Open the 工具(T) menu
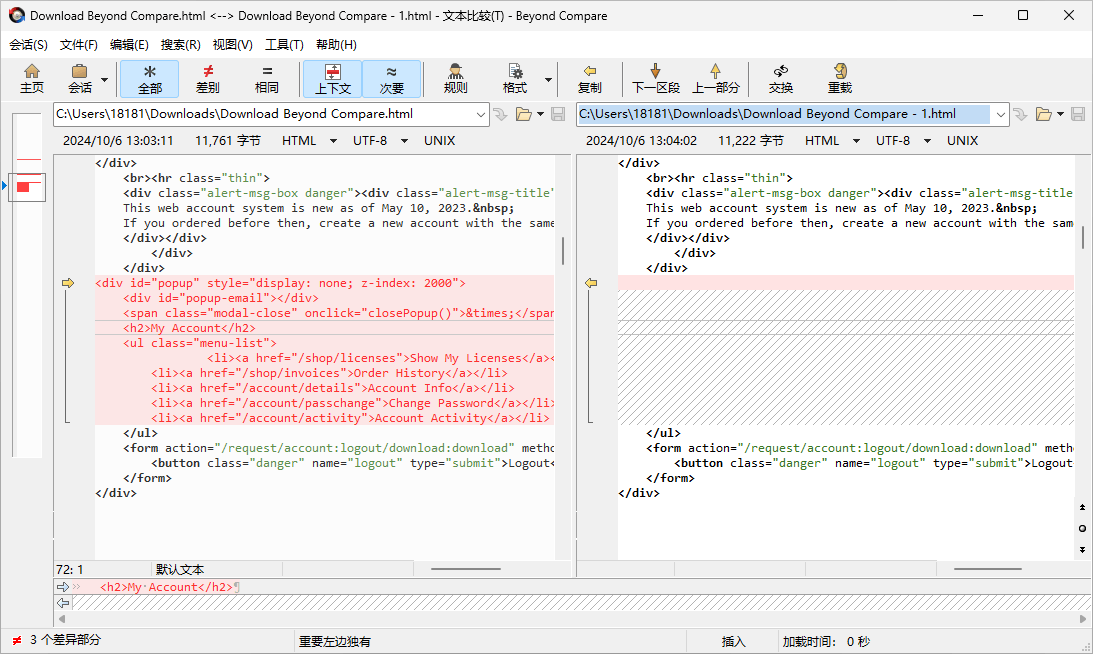Screen dimensions: 1093x654 (284, 45)
